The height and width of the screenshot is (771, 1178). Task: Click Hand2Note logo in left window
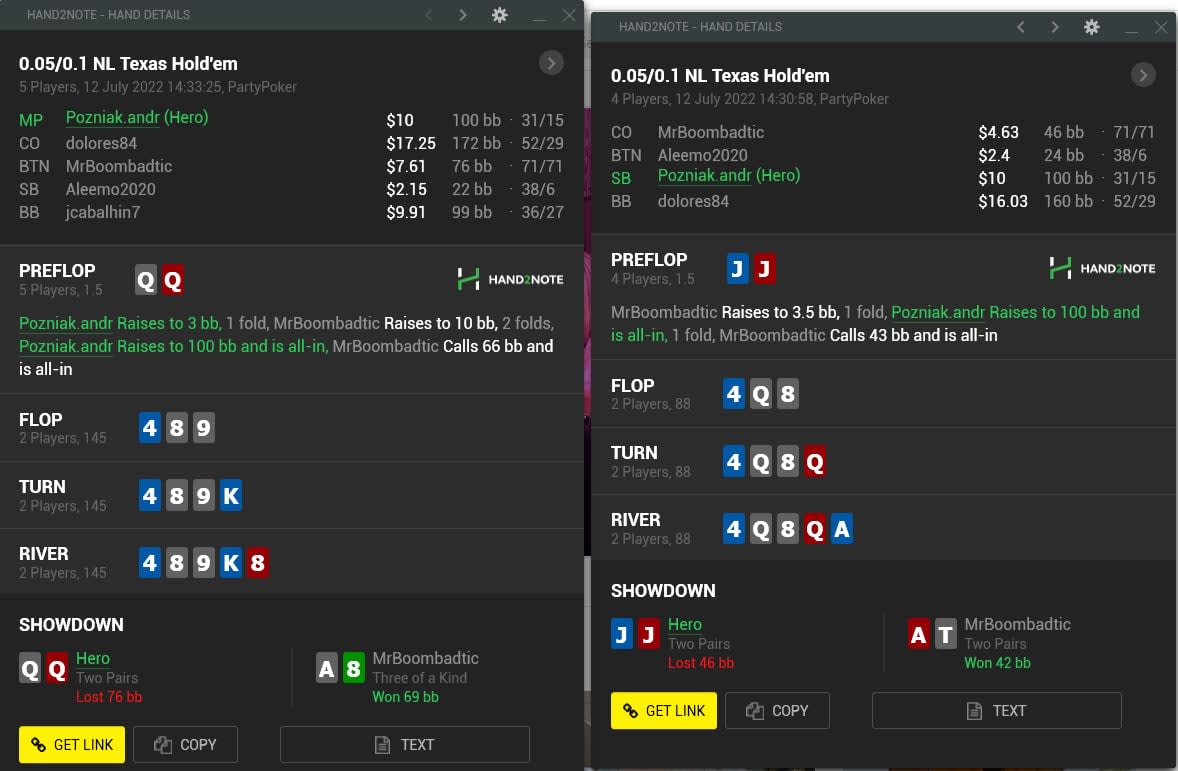point(511,280)
